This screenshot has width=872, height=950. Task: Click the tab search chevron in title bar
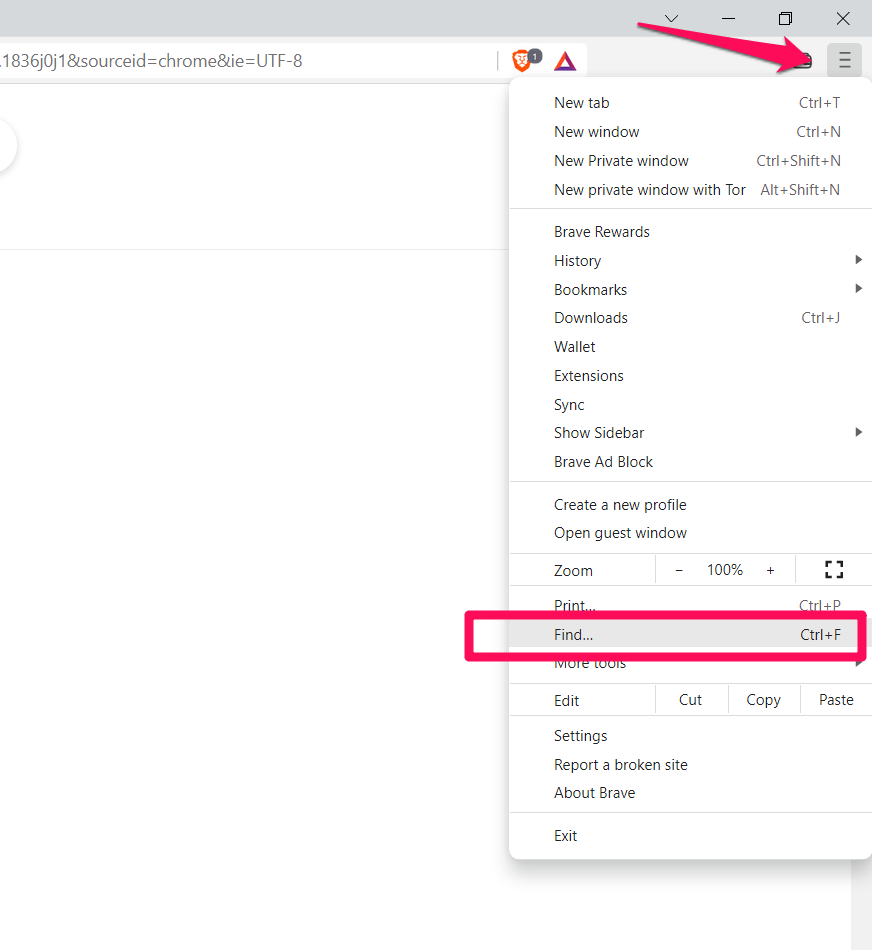click(671, 19)
